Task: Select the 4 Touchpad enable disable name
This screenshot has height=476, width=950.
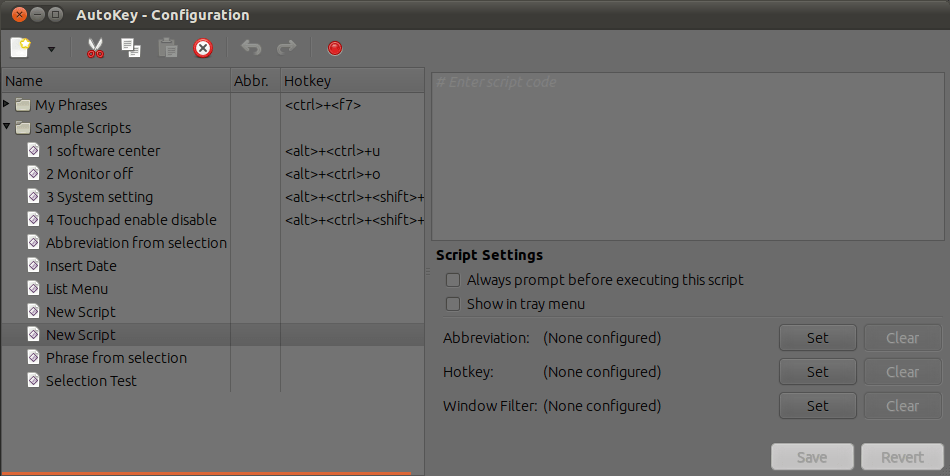Action: pos(131,220)
